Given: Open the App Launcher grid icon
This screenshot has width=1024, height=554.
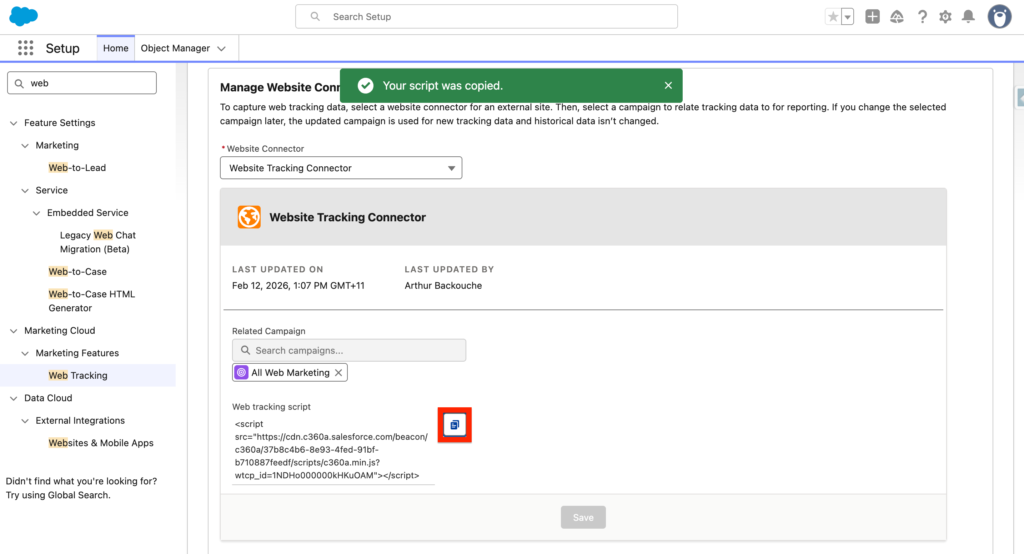Looking at the screenshot, I should point(26,48).
